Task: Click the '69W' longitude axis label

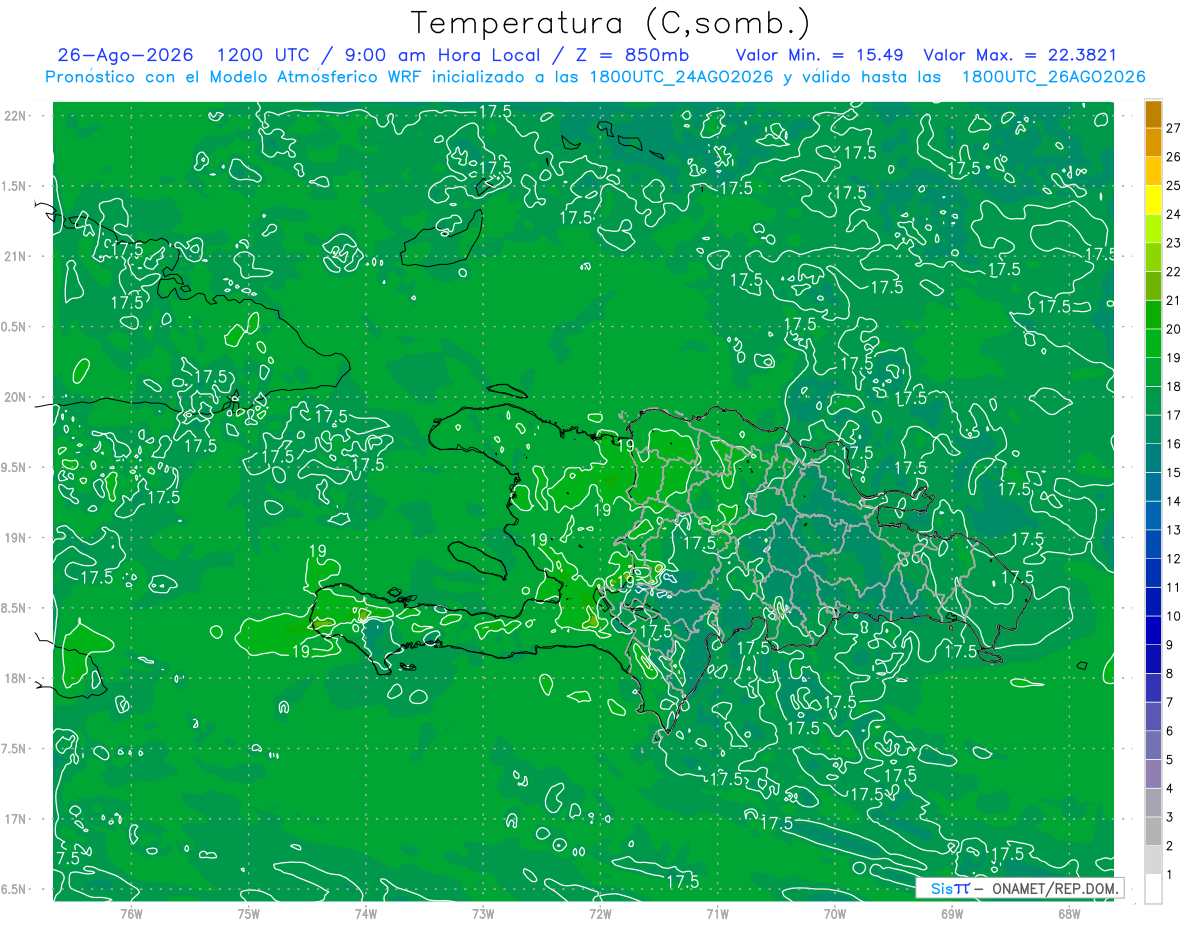Action: click(x=952, y=914)
